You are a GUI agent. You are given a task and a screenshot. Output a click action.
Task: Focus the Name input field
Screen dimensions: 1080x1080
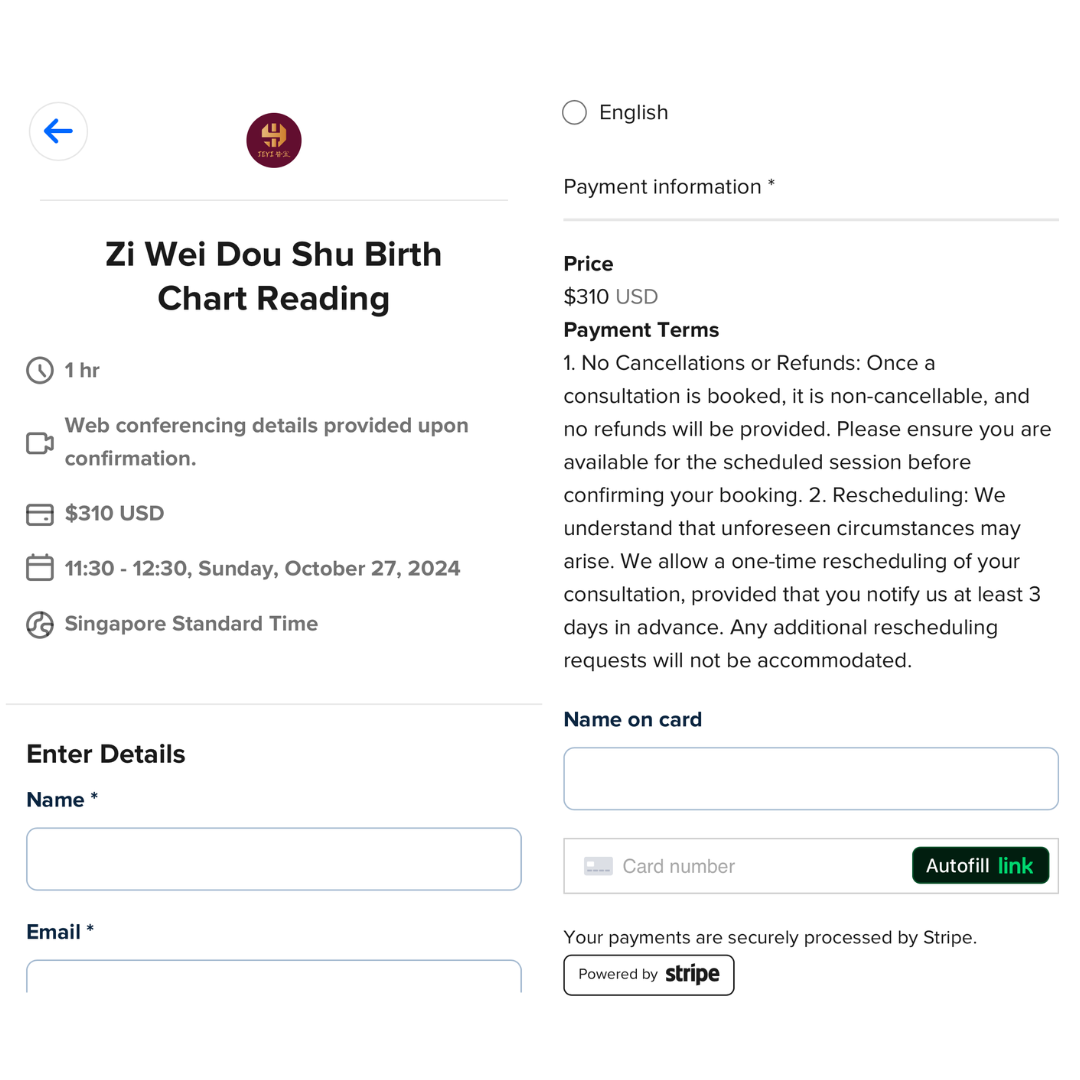click(274, 859)
